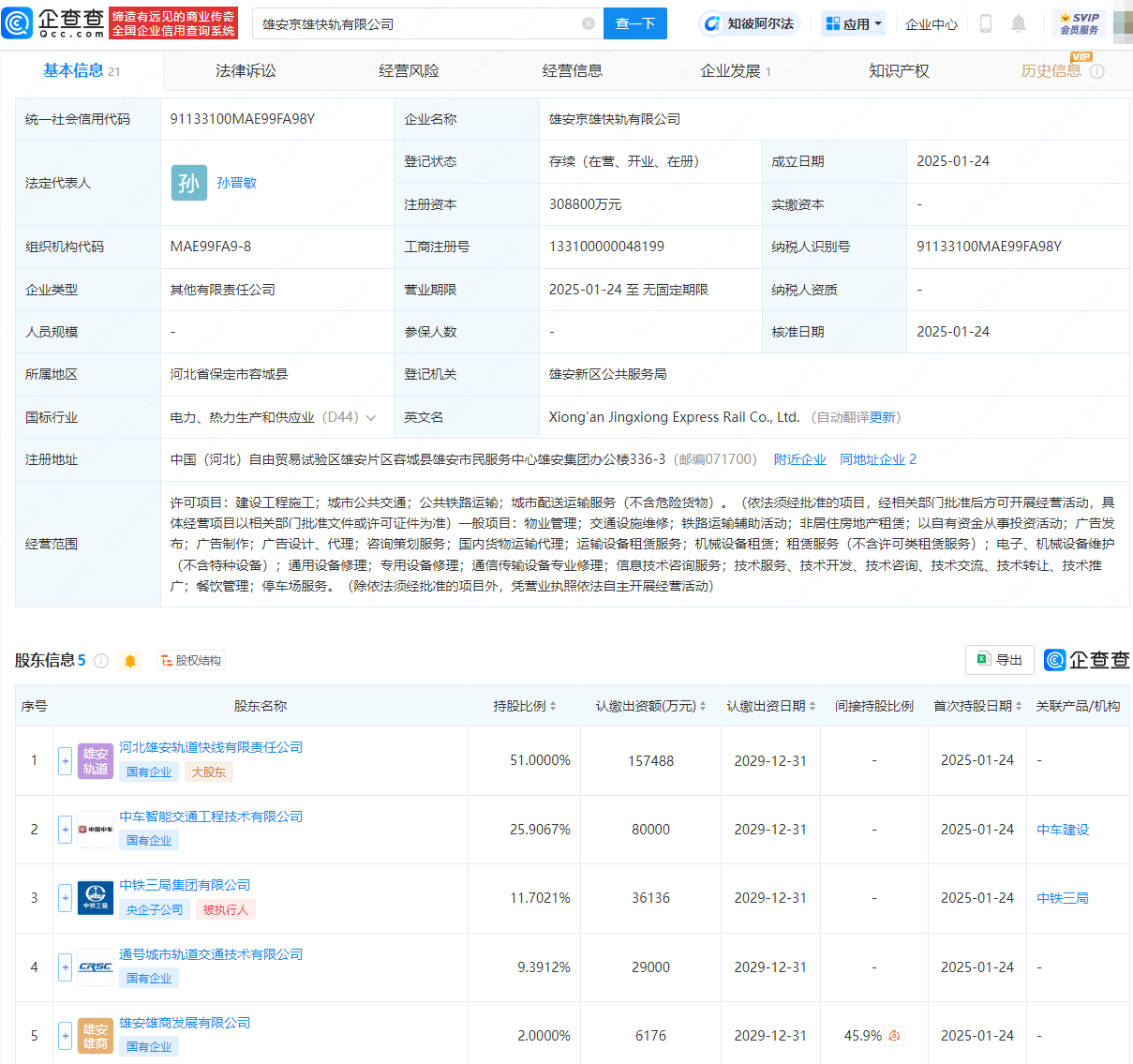The height and width of the screenshot is (1064, 1133).
Task: Open the 应用 dropdown menu
Action: (x=854, y=23)
